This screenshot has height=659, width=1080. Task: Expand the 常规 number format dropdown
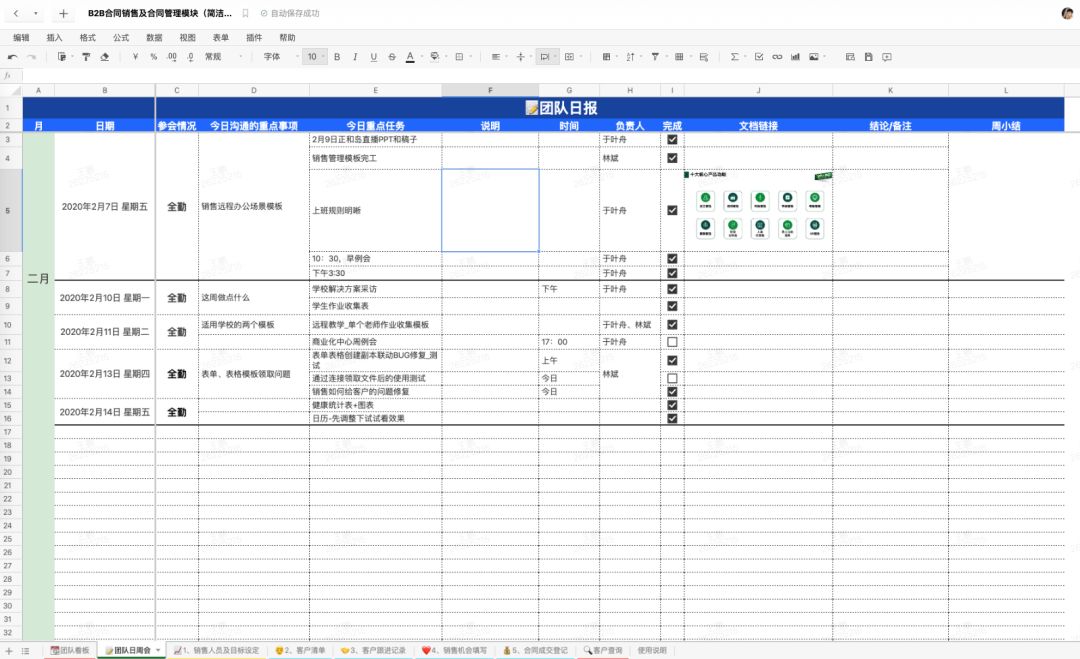(218, 57)
